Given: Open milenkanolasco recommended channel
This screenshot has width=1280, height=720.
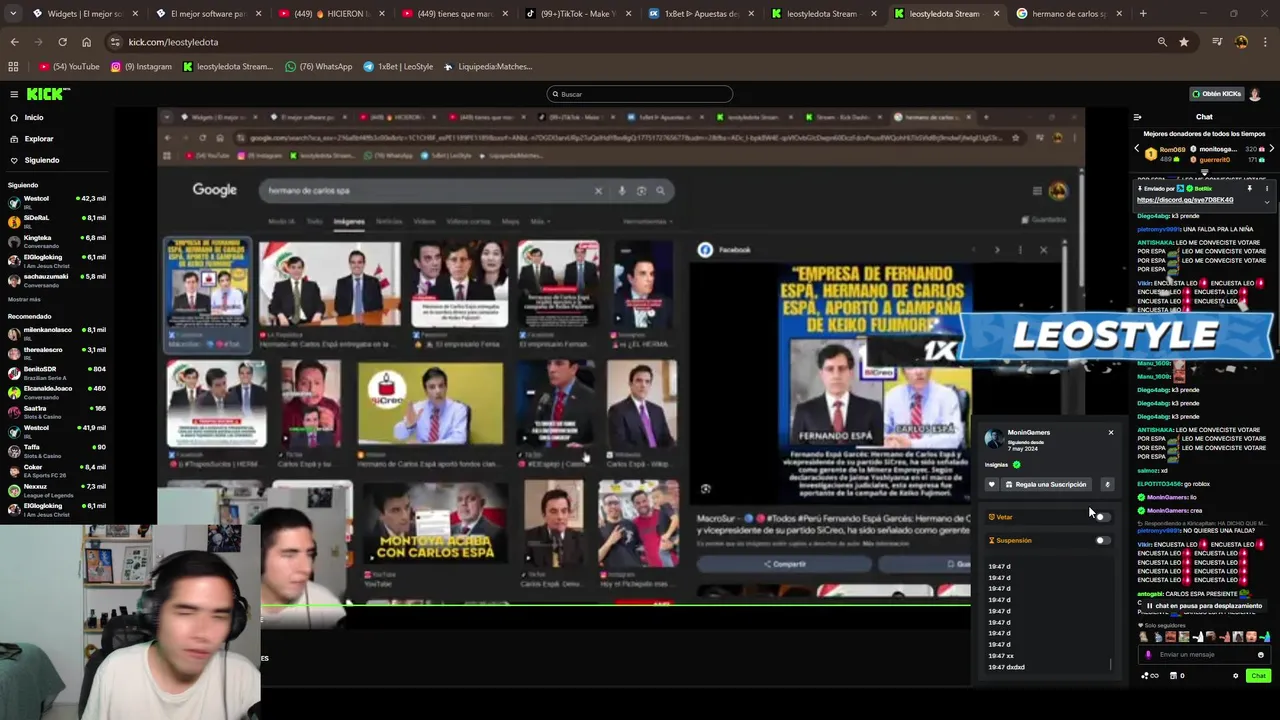Looking at the screenshot, I should (x=60, y=332).
